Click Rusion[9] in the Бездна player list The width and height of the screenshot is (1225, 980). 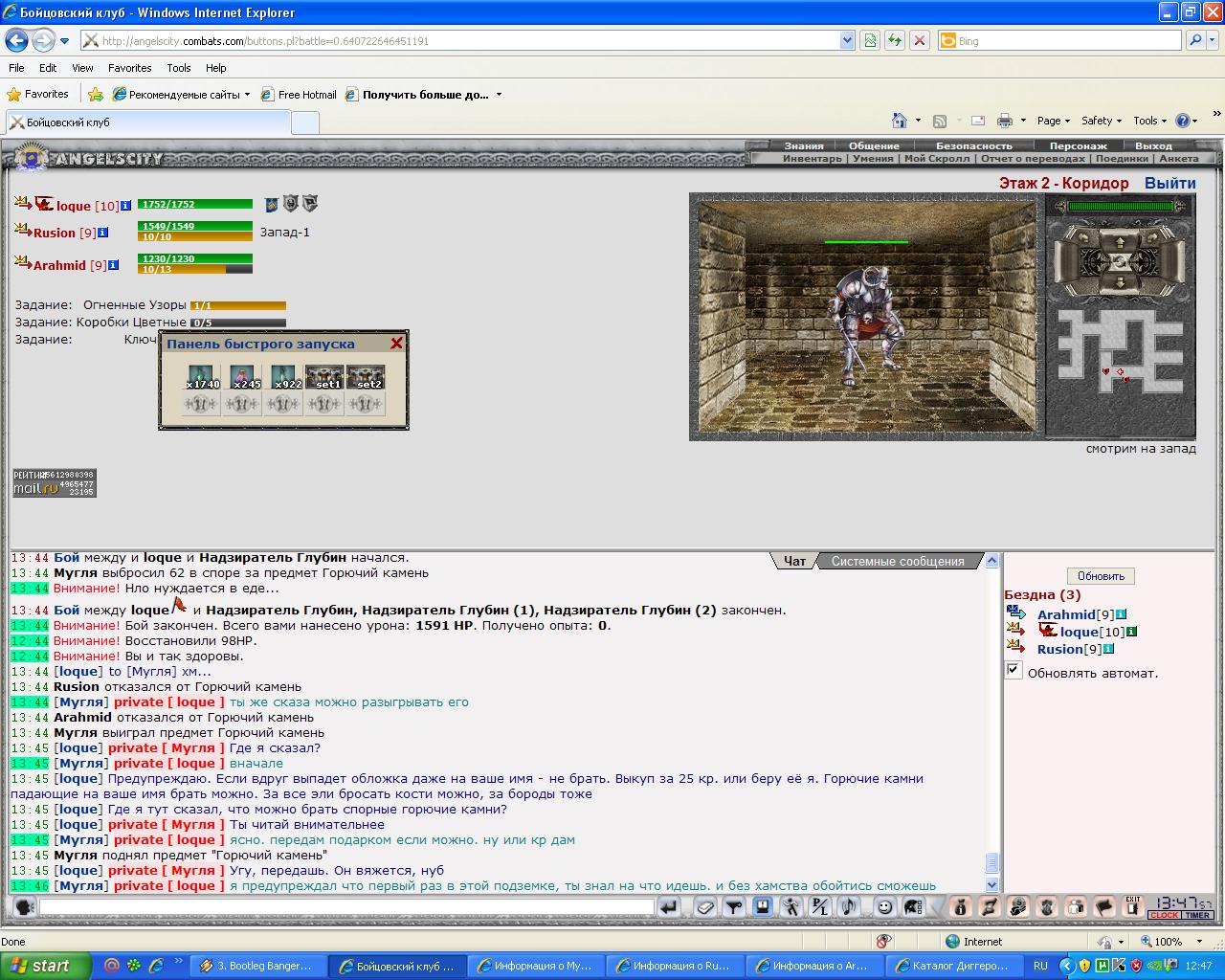pos(1072,649)
